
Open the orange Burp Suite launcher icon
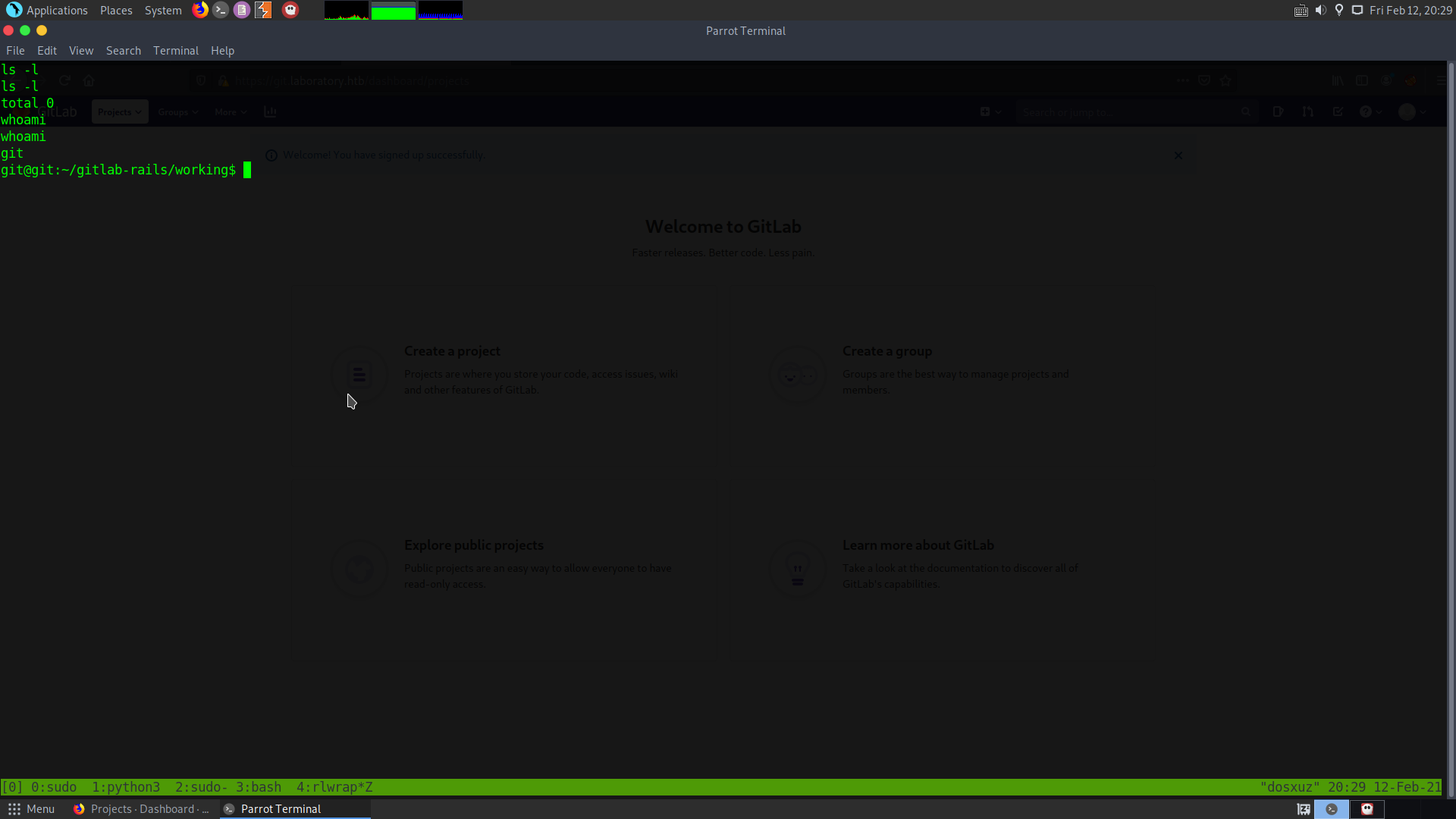263,10
